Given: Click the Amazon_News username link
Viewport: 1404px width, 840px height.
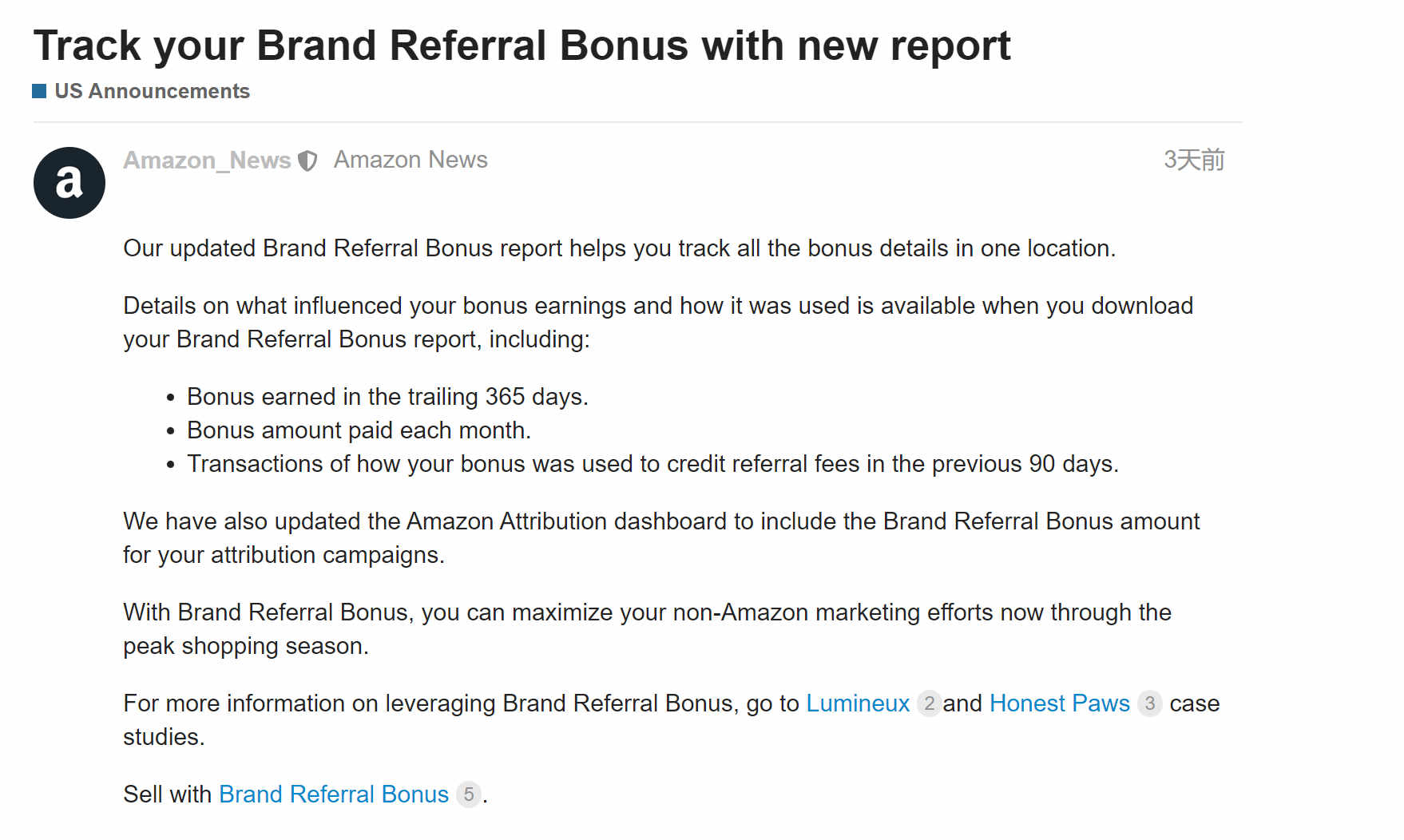Looking at the screenshot, I should point(207,160).
